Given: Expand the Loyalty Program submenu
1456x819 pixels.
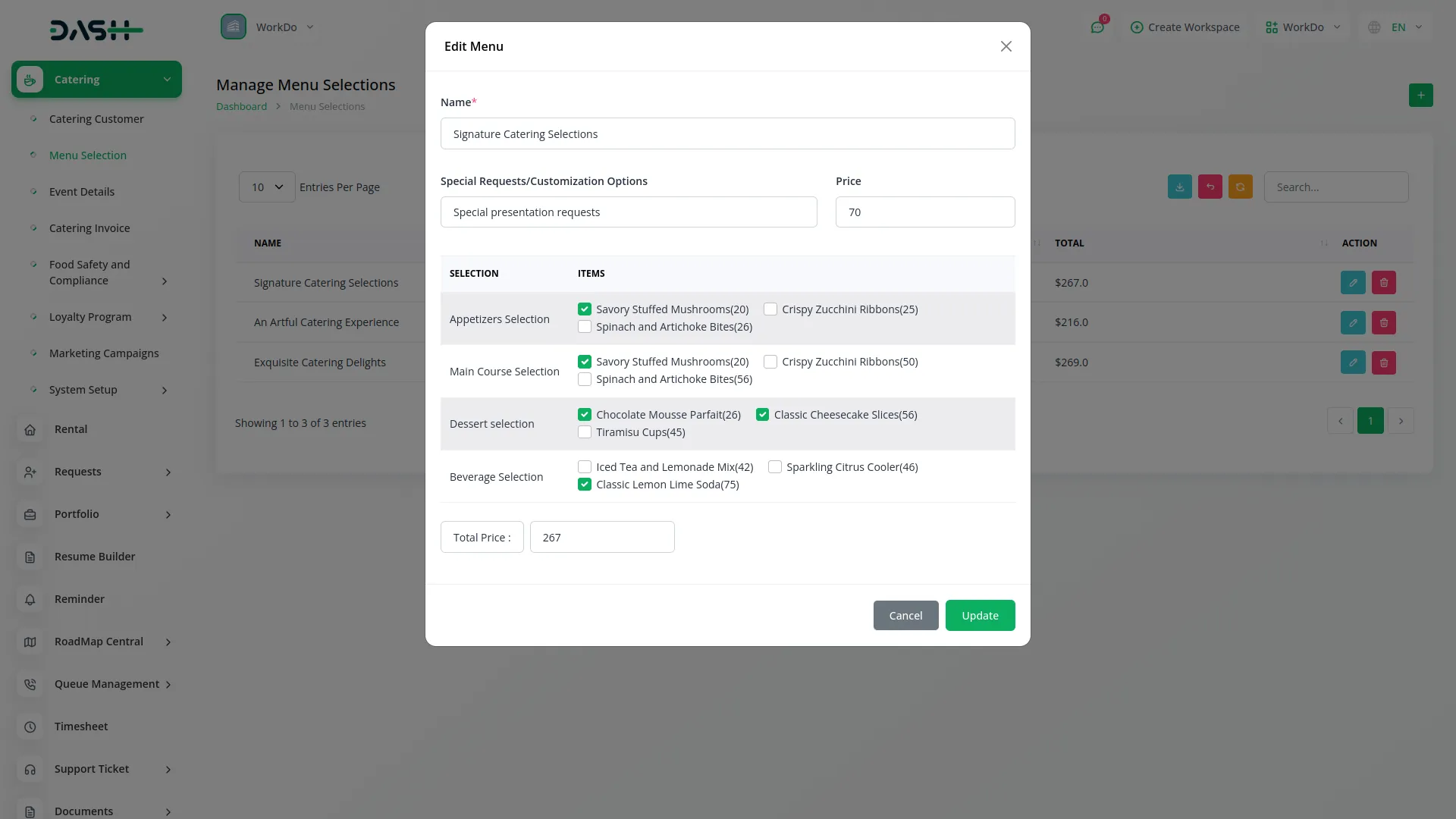Looking at the screenshot, I should (165, 318).
